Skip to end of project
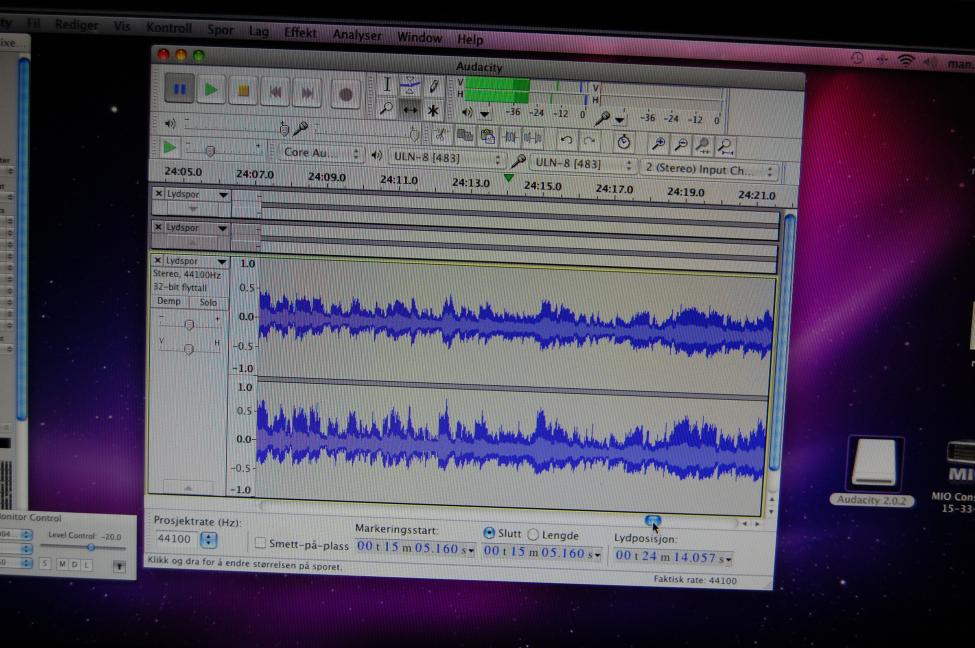975x648 pixels. 307,94
